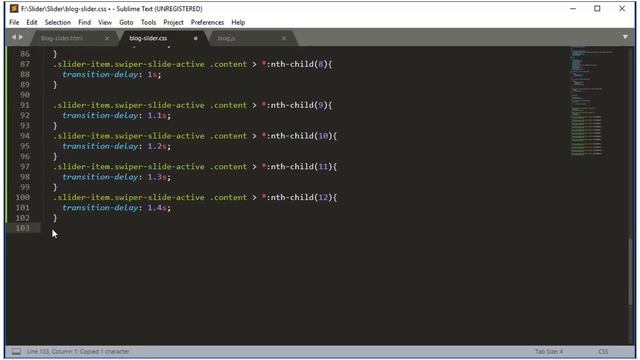Go to next tab with right arrow

pos(21,37)
